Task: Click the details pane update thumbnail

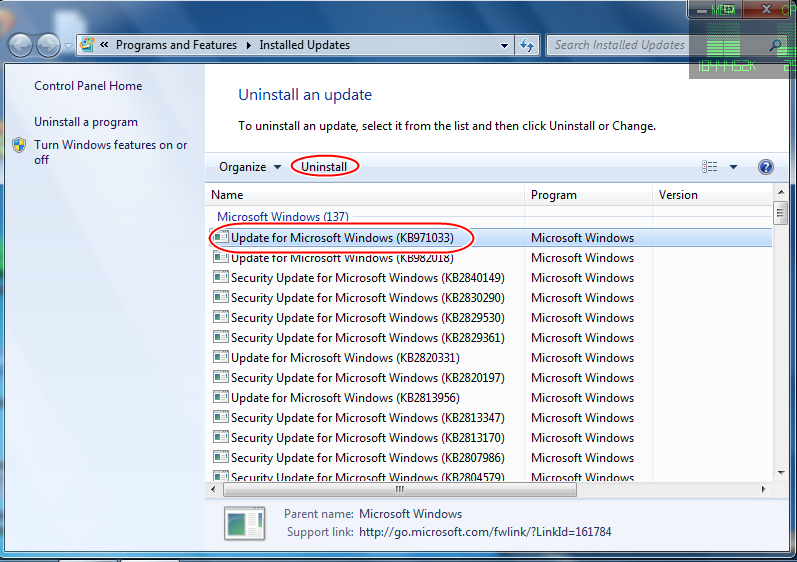Action: coord(244,523)
